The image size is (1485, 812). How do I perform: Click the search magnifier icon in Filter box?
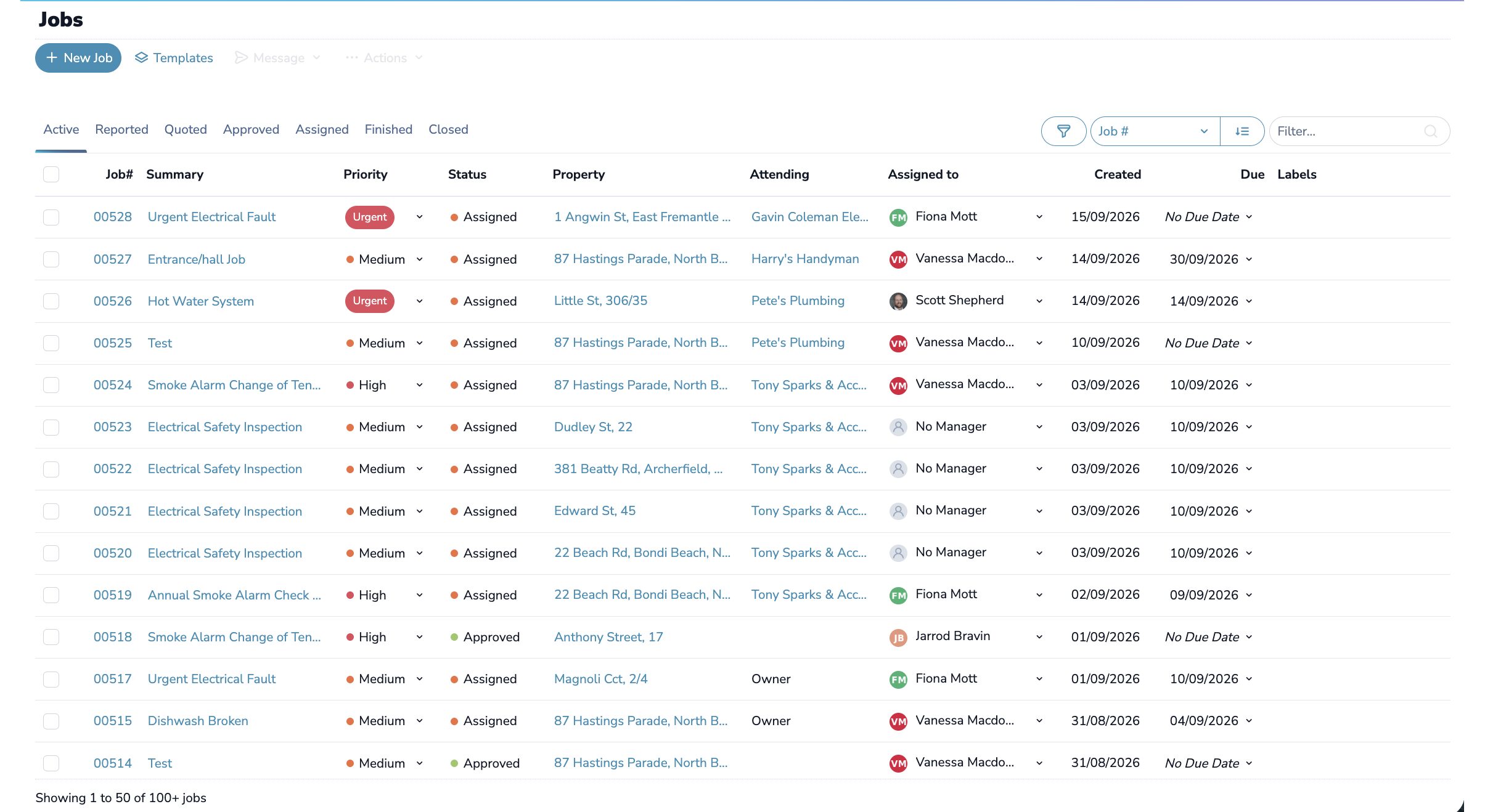click(1431, 131)
